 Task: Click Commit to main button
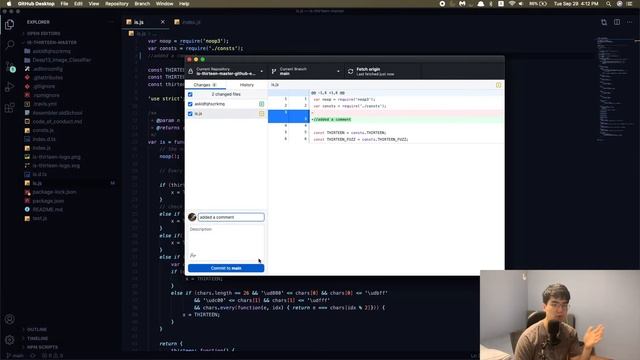point(226,268)
